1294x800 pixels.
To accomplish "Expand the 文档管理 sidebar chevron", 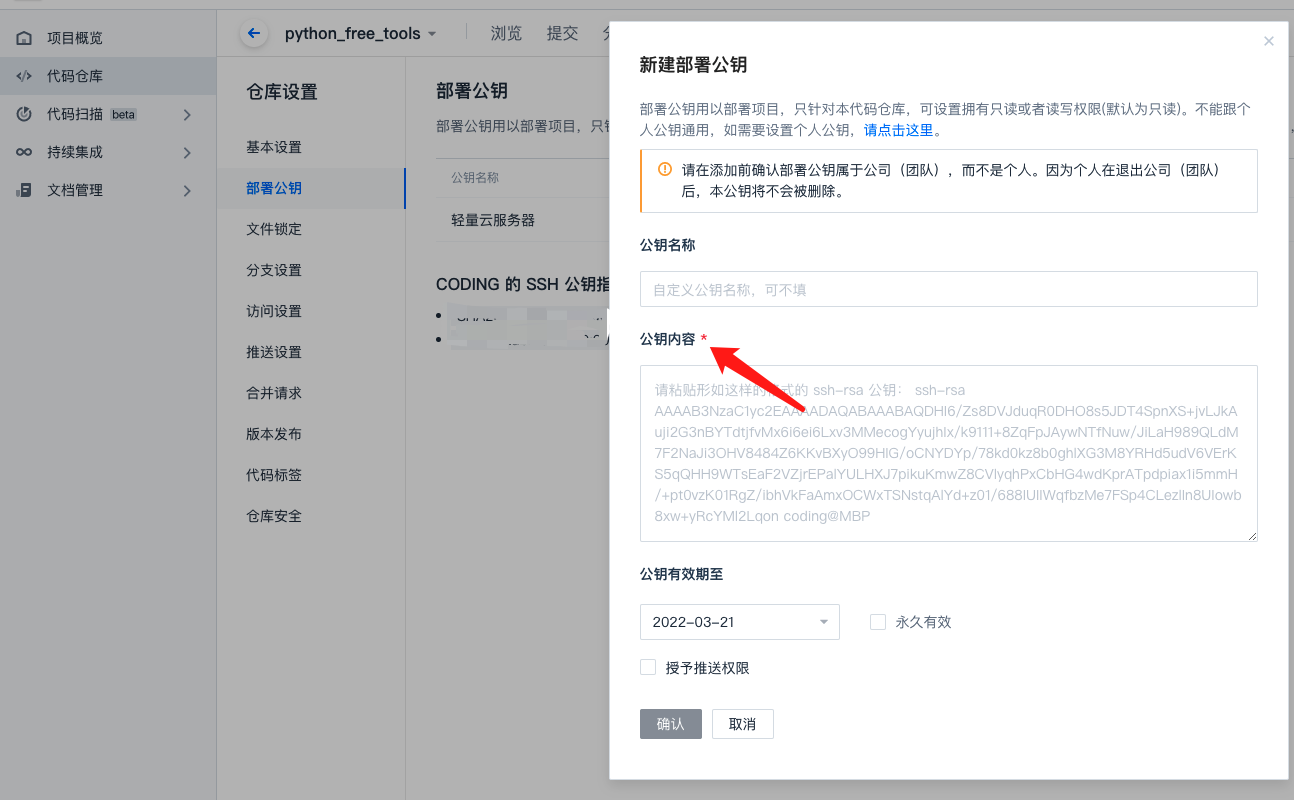I will click(187, 191).
